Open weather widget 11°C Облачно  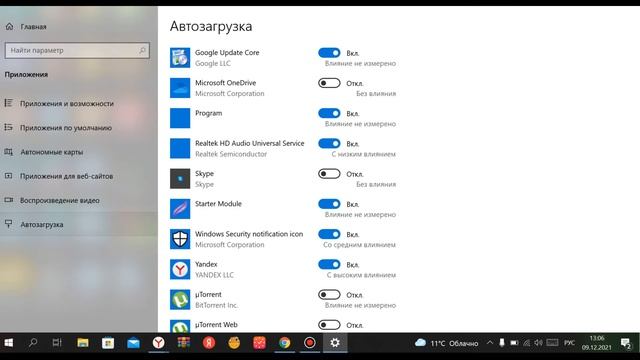pyautogui.click(x=446, y=343)
